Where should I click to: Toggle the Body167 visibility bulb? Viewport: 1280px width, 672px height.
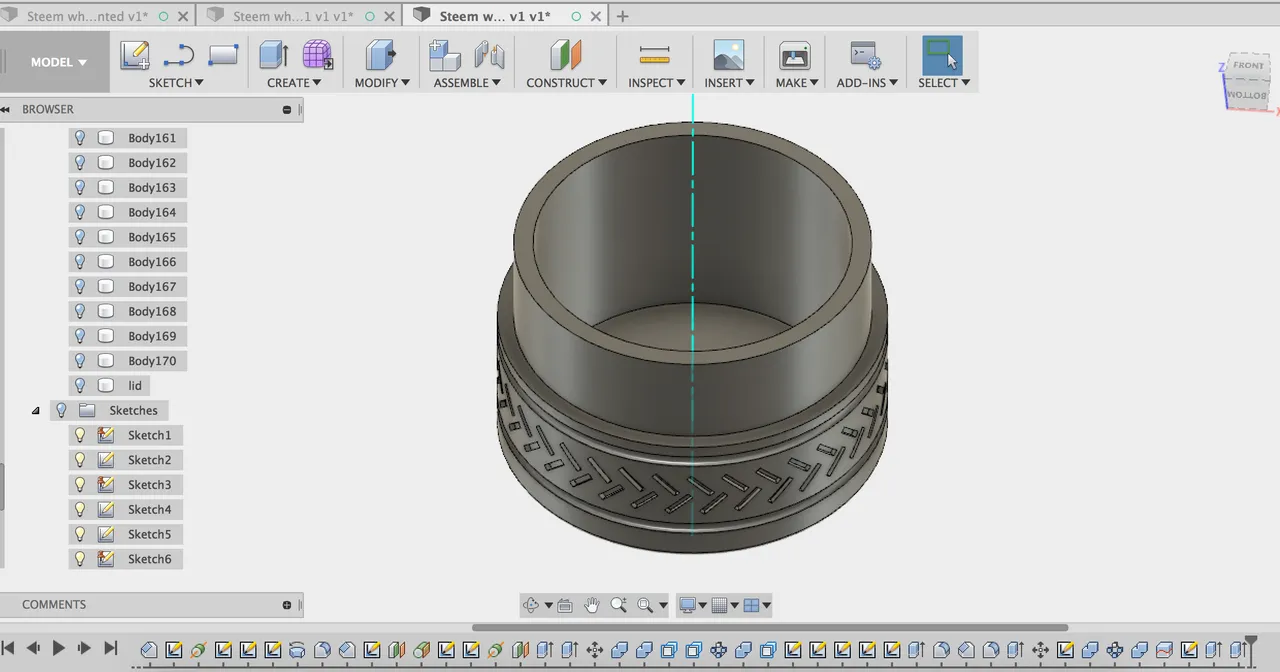tap(80, 287)
